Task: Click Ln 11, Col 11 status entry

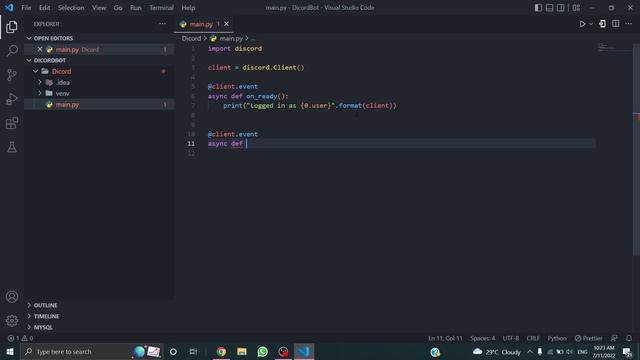Action: click(445, 338)
